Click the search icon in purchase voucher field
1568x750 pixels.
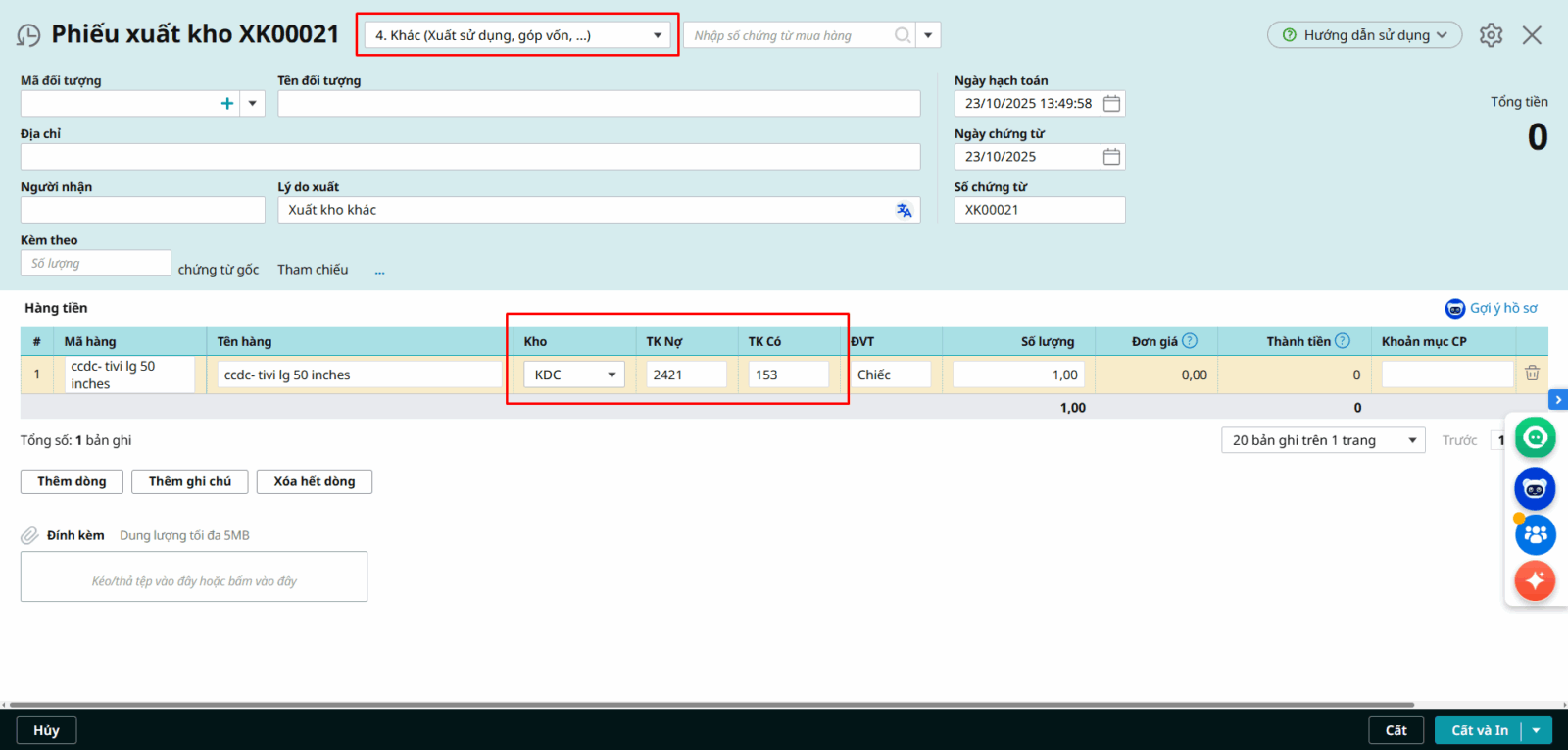[903, 35]
